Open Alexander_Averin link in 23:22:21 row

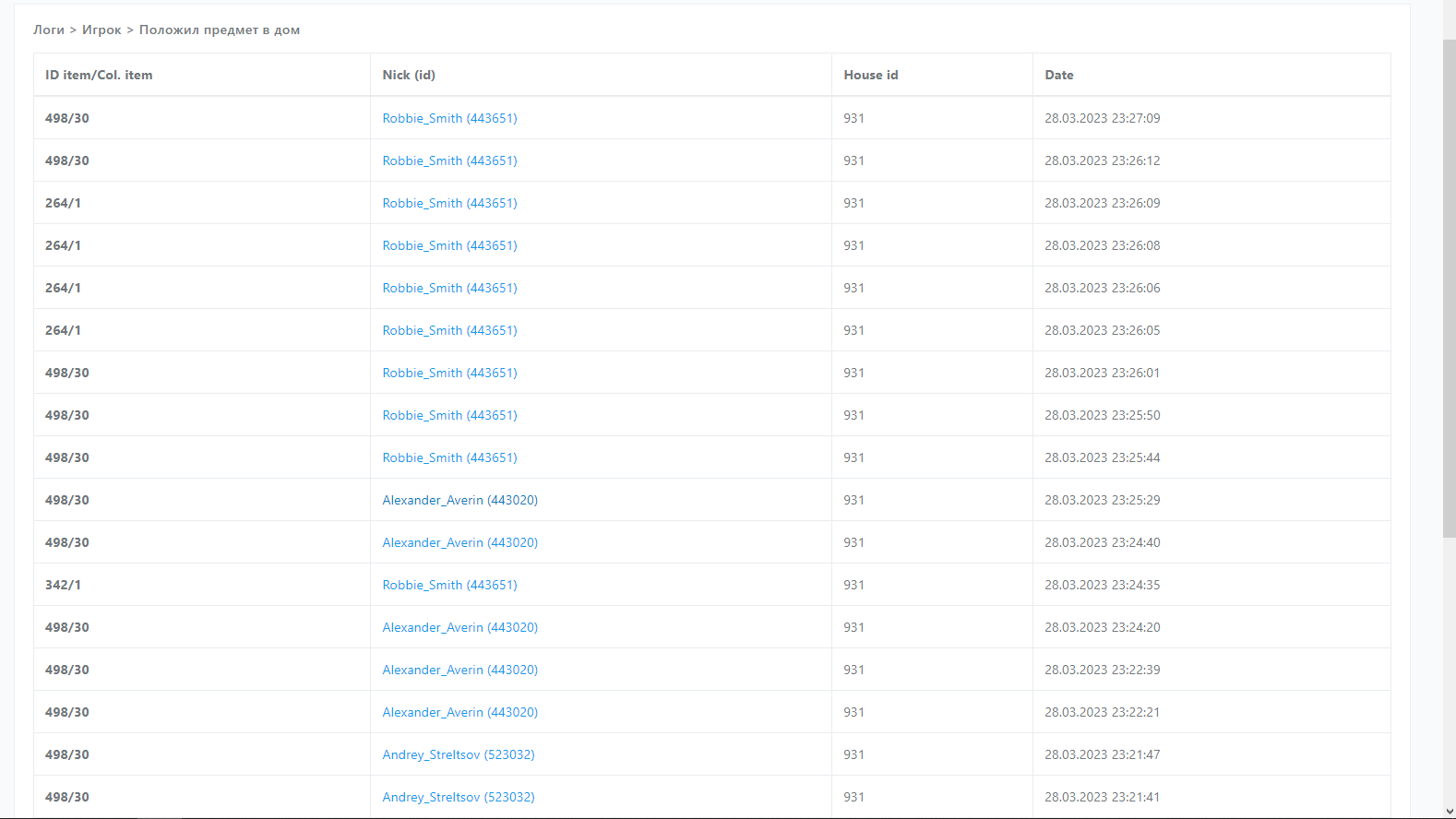[459, 712]
